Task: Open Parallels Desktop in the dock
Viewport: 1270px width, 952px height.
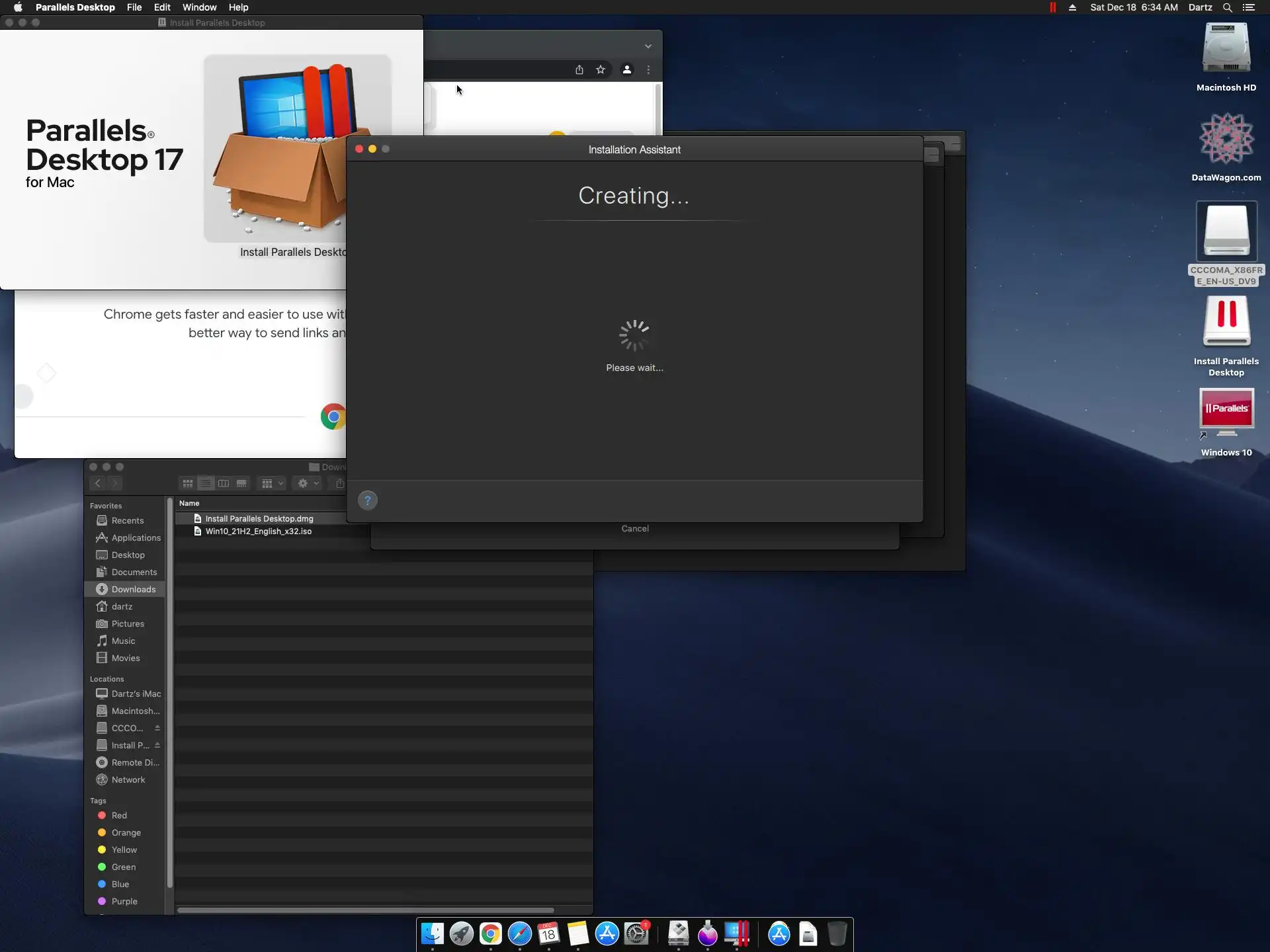Action: [737, 933]
